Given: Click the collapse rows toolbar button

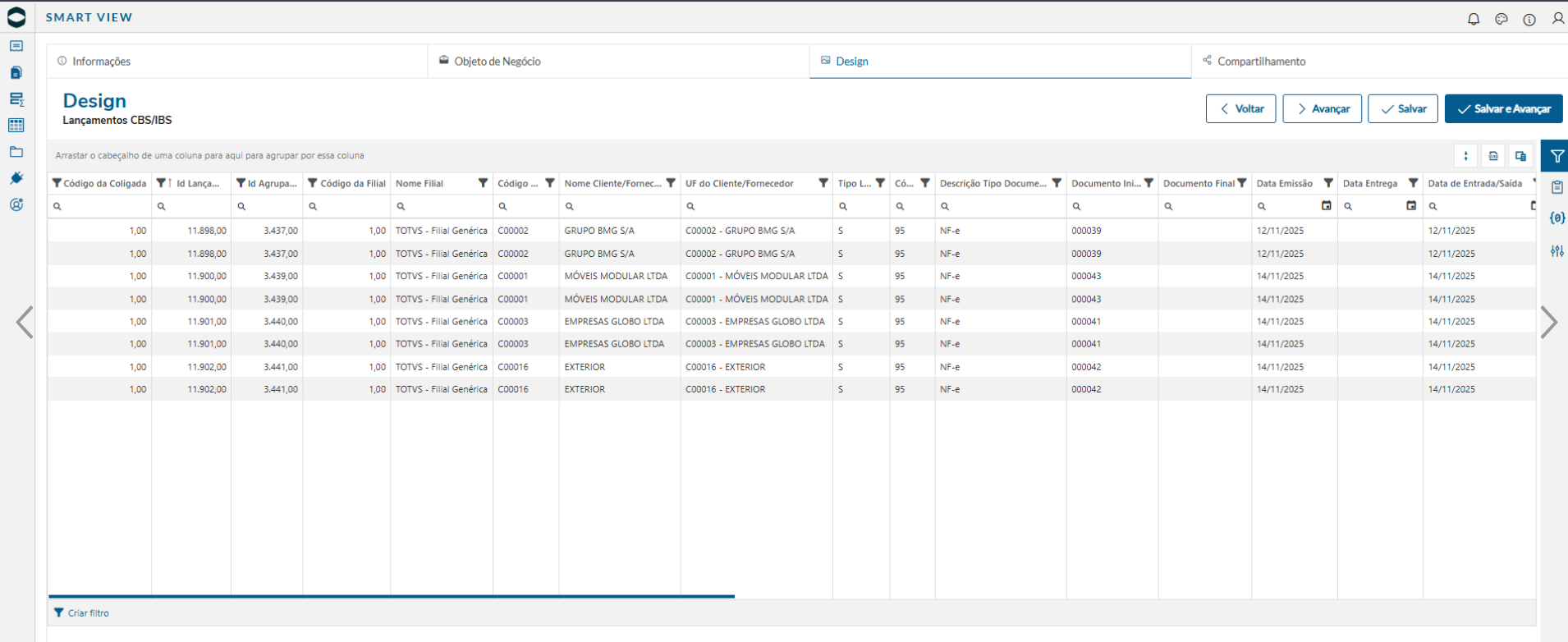Looking at the screenshot, I should click(x=1465, y=156).
